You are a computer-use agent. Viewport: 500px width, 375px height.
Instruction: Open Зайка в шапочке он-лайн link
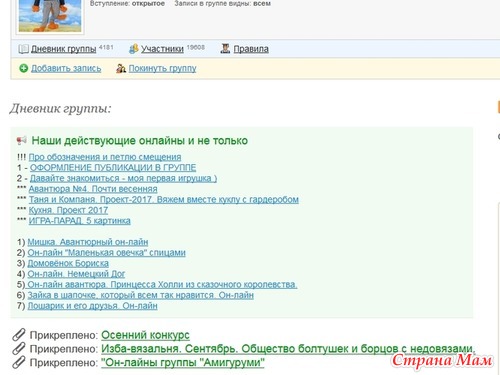(x=140, y=295)
